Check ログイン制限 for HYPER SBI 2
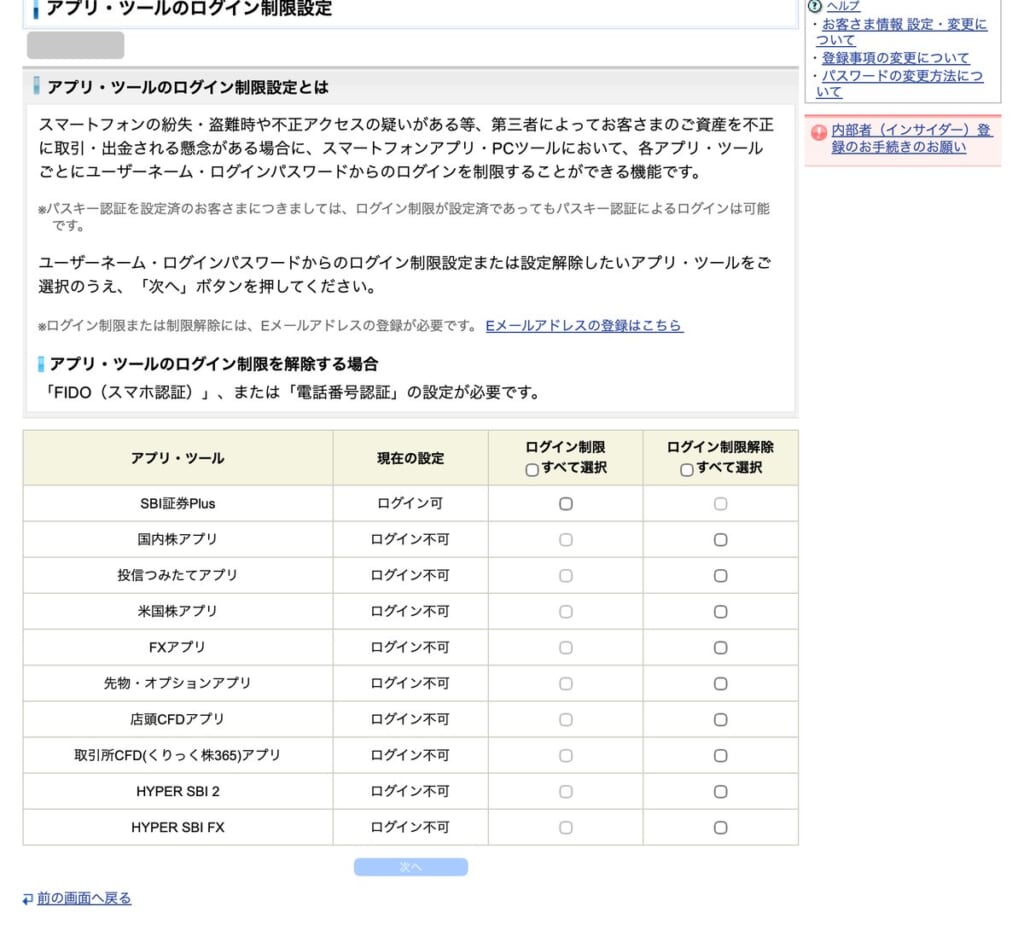1024x930 pixels. pyautogui.click(x=566, y=791)
